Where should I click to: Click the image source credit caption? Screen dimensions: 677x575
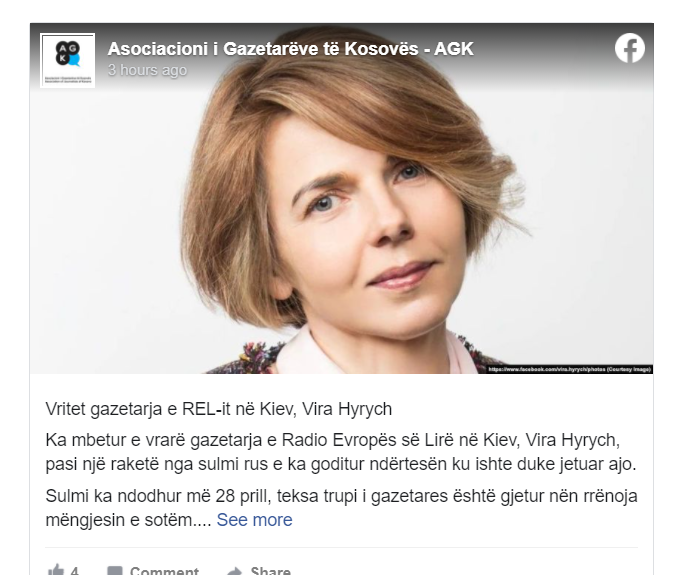coord(570,369)
